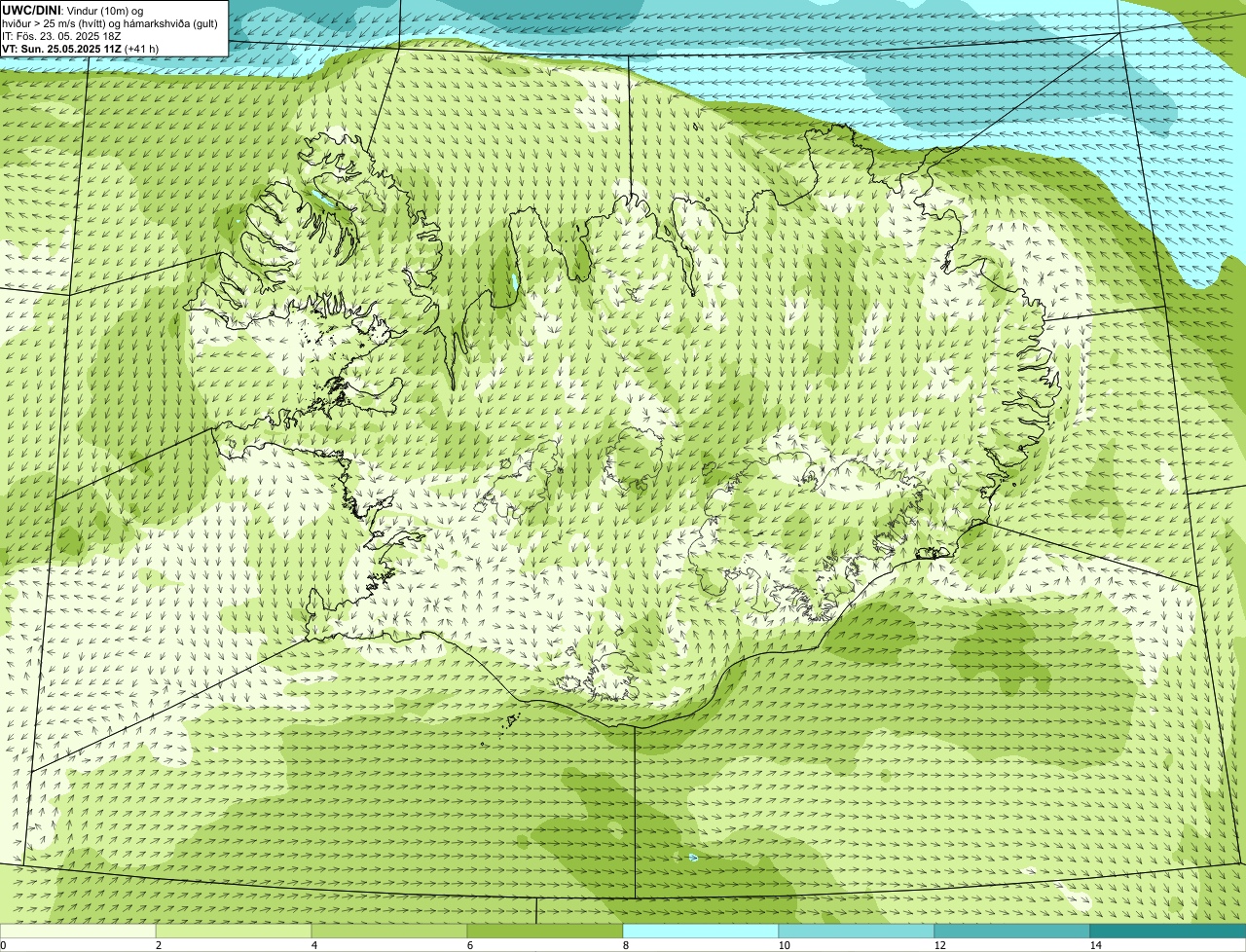The image size is (1246, 952).
Task: Click the '10' tick label on the color scale
Action: pyautogui.click(x=784, y=945)
